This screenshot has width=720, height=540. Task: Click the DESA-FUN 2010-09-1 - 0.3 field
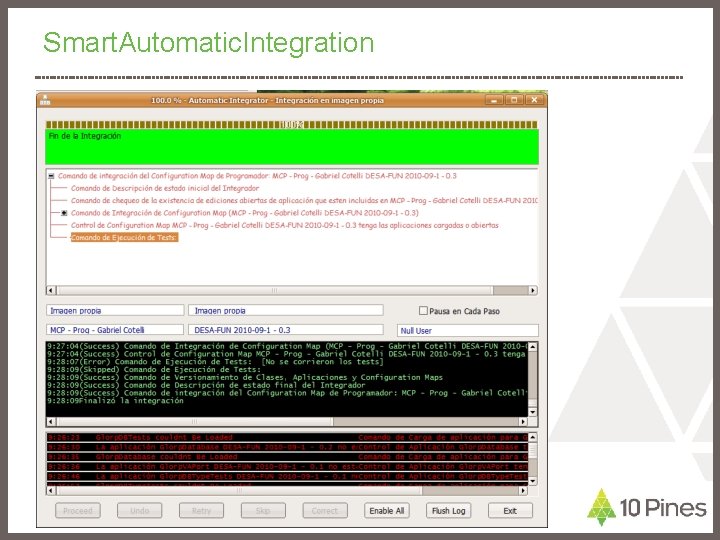click(286, 330)
